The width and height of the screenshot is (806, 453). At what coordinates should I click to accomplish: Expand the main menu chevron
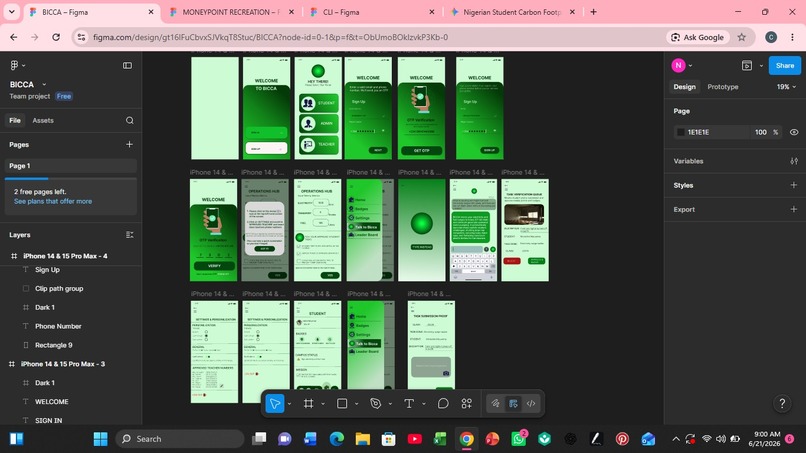tap(24, 65)
